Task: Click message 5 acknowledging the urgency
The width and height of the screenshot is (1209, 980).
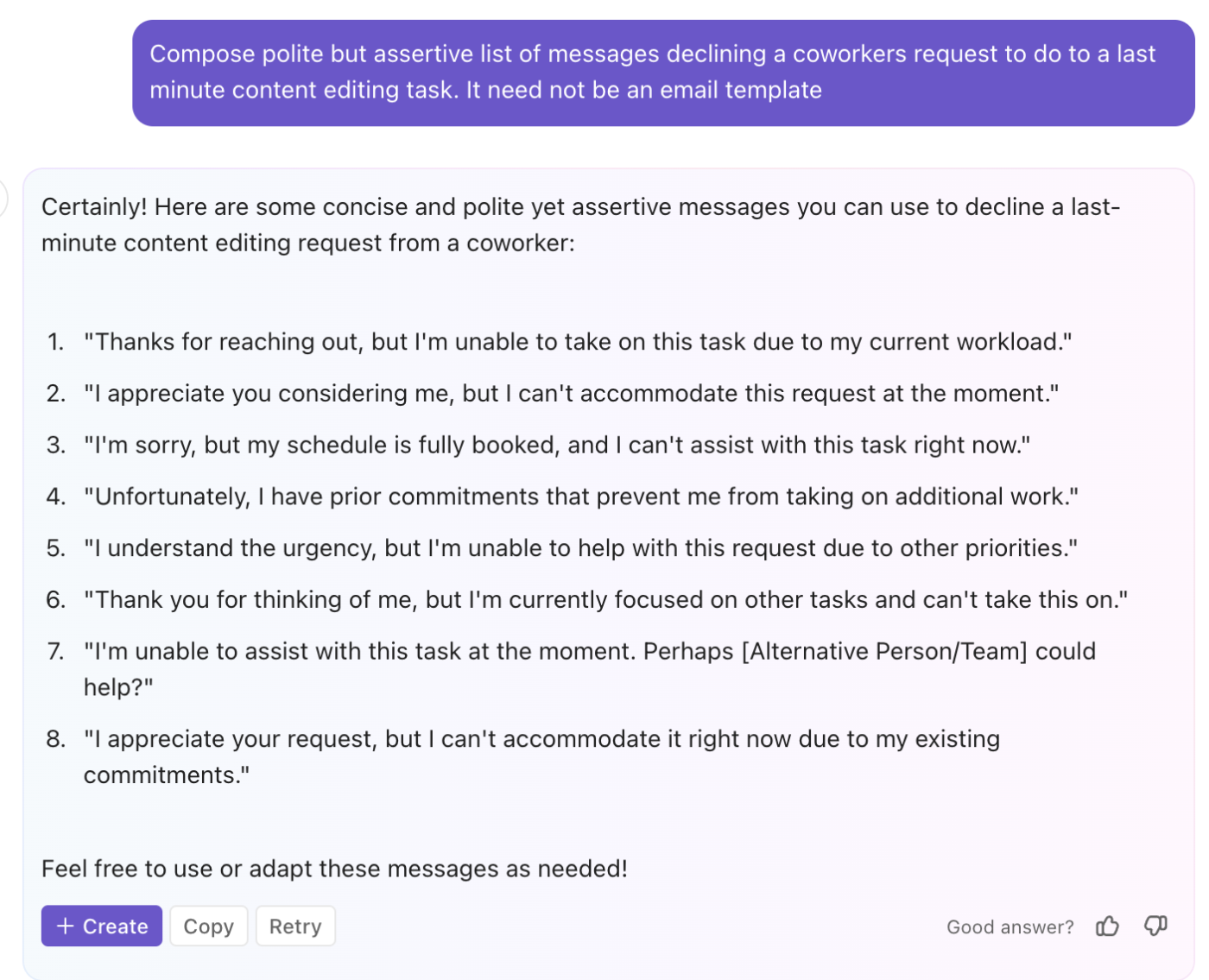Action: pyautogui.click(x=579, y=548)
